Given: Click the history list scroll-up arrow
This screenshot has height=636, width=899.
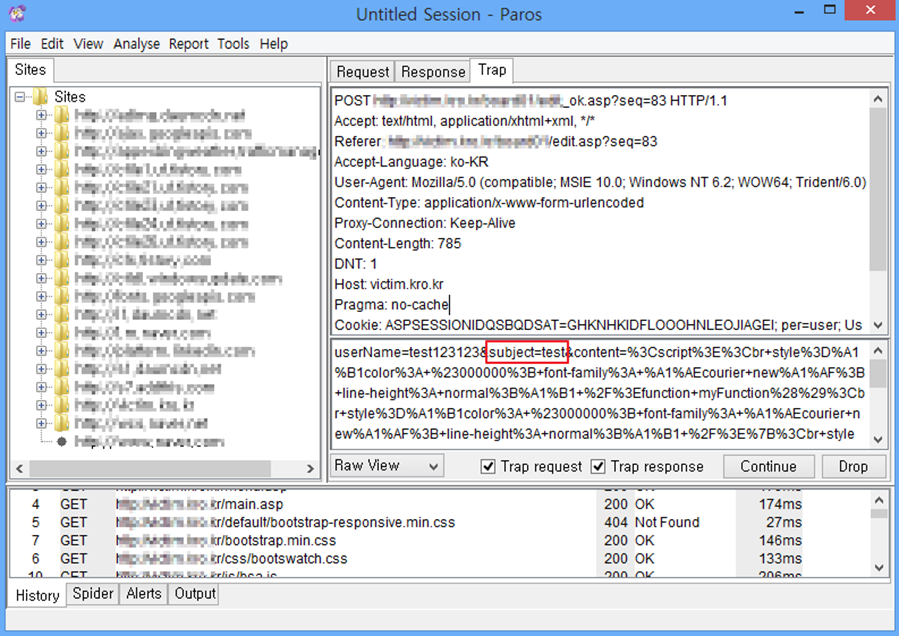Looking at the screenshot, I should point(879,500).
